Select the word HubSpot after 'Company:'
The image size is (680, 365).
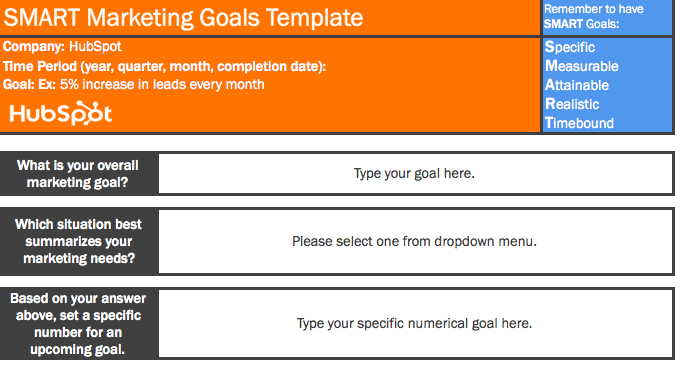[95, 46]
